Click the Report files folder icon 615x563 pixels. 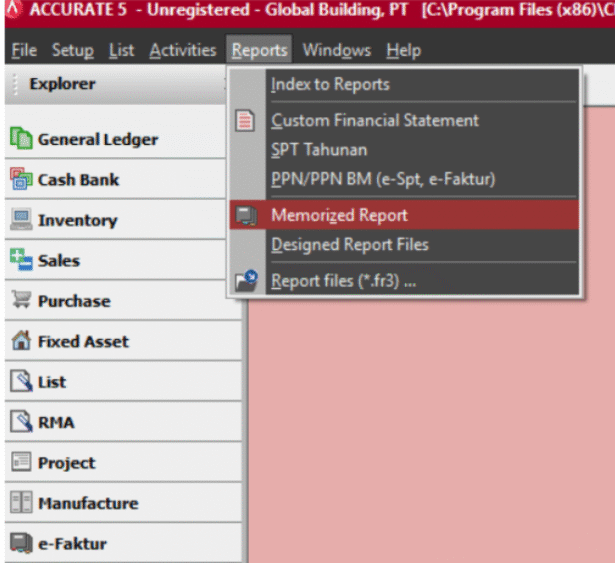coord(246,281)
